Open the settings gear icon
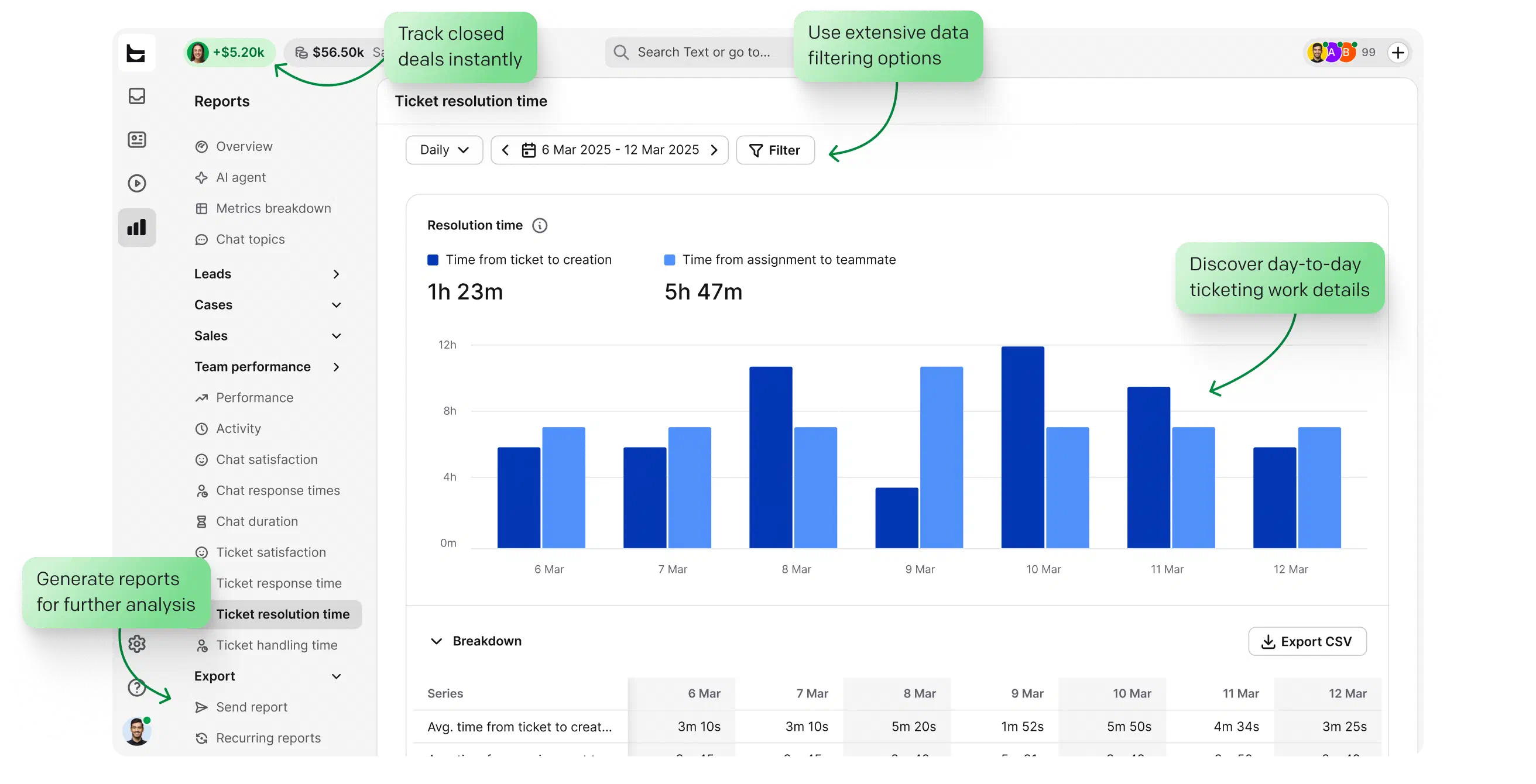Viewport: 1536px width, 784px height. (136, 644)
